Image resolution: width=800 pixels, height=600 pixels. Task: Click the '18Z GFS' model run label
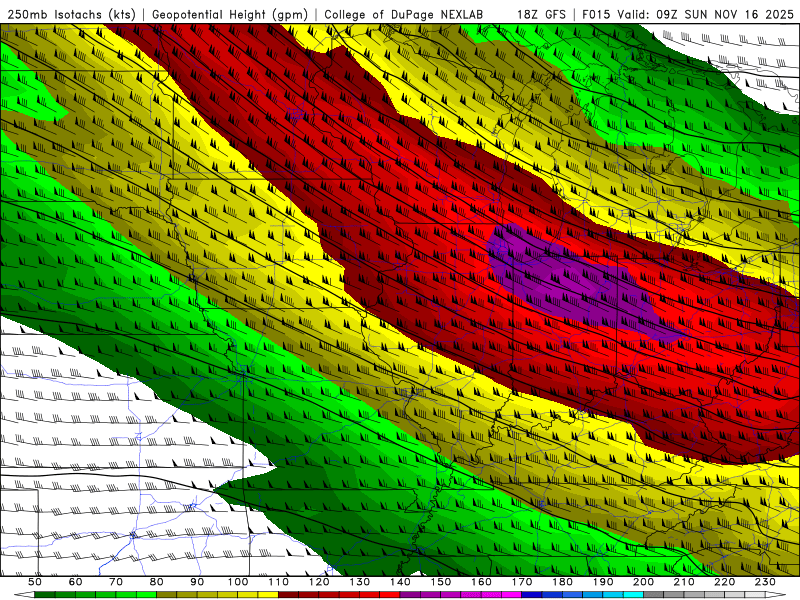pos(541,15)
